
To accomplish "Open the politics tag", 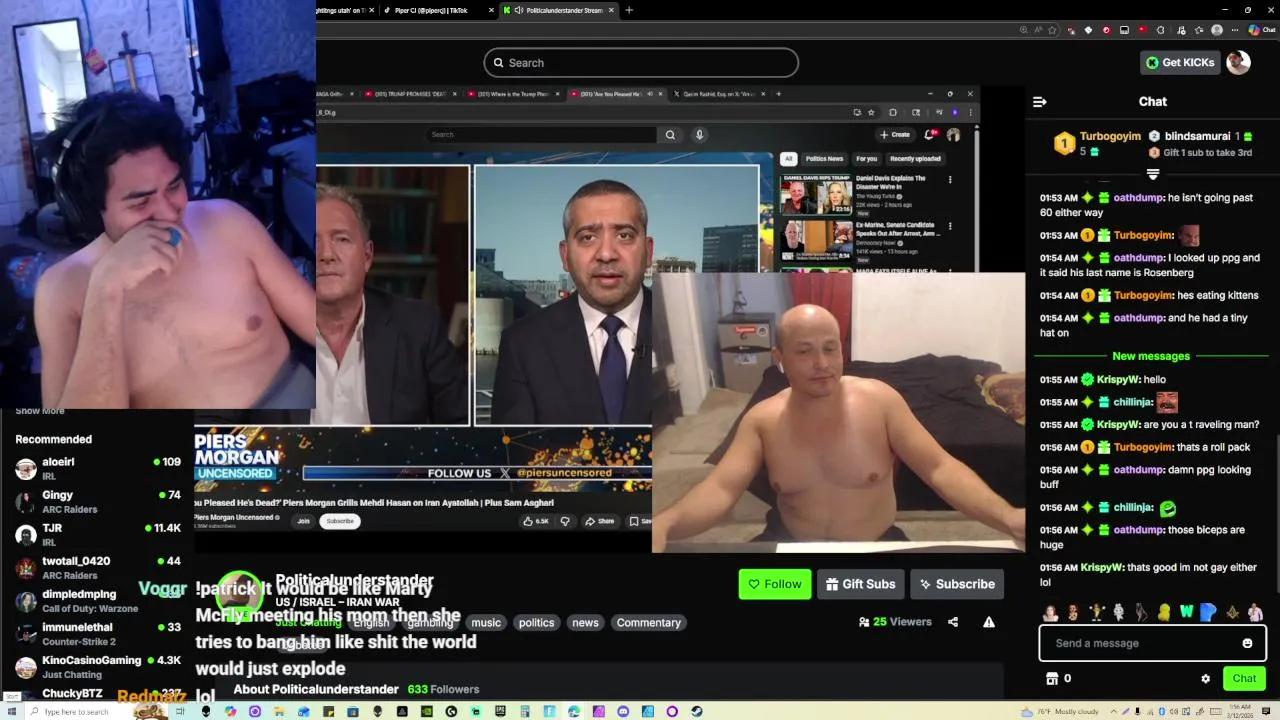I will click(536, 622).
